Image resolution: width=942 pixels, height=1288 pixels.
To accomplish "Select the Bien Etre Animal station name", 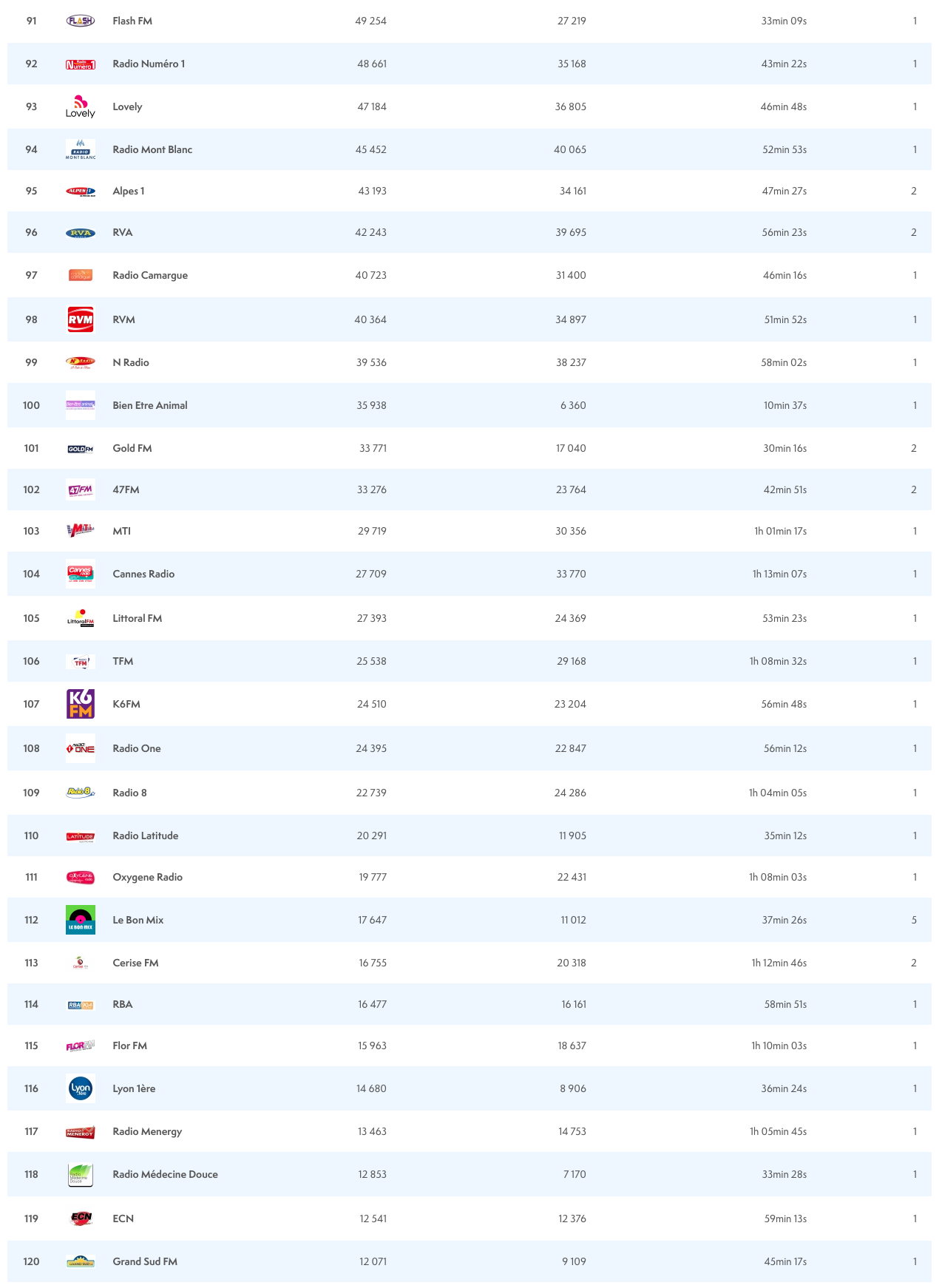I will [150, 405].
